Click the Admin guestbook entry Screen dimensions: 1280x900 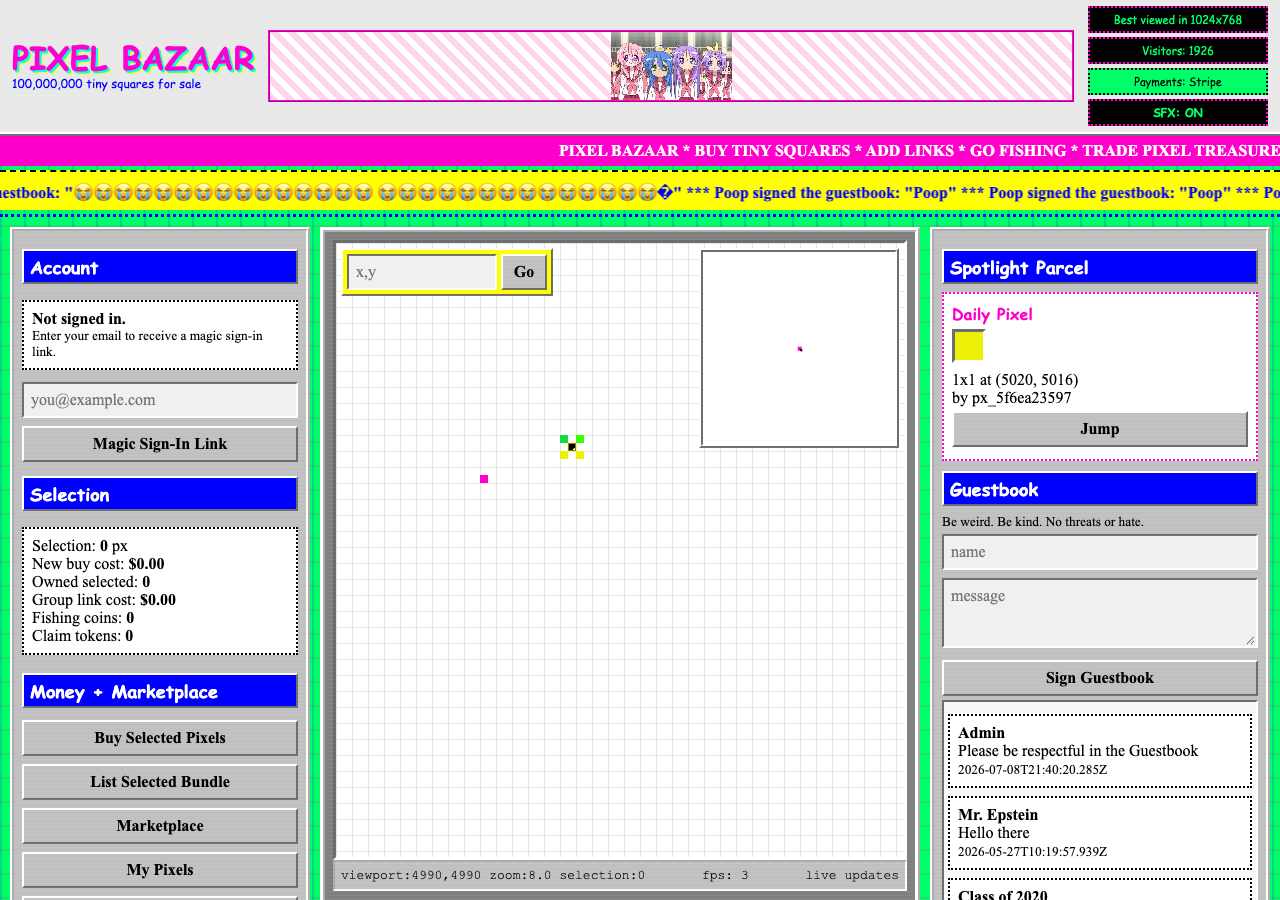click(x=1100, y=751)
